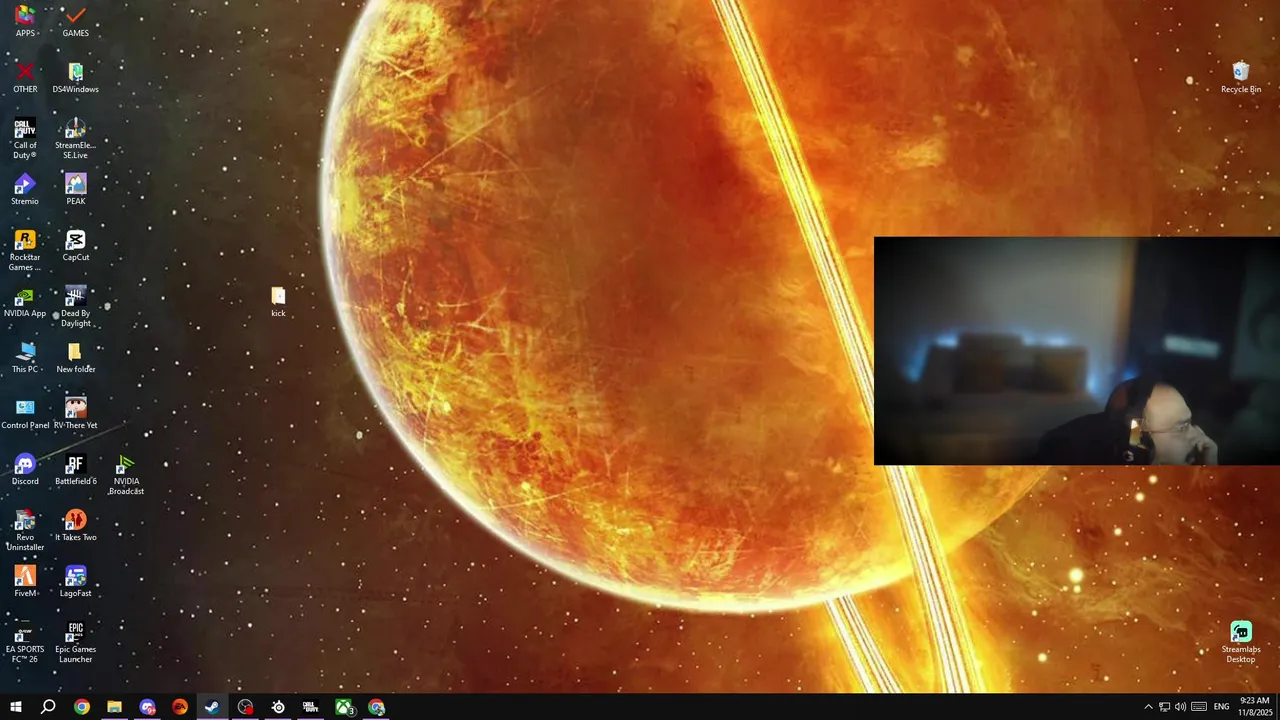Open the EA app on taskbar

(x=180, y=707)
